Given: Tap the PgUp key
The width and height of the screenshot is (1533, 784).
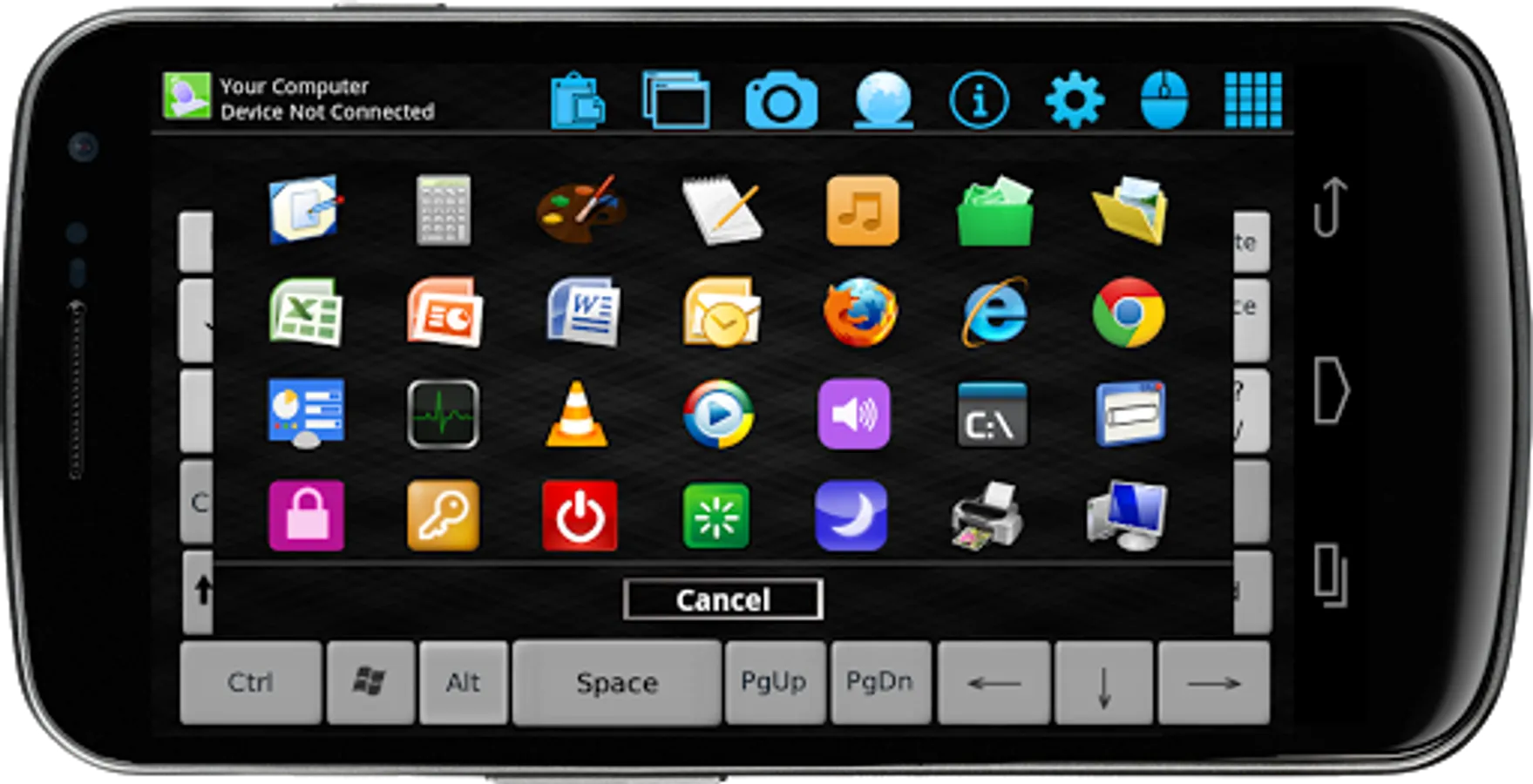Looking at the screenshot, I should point(775,682).
